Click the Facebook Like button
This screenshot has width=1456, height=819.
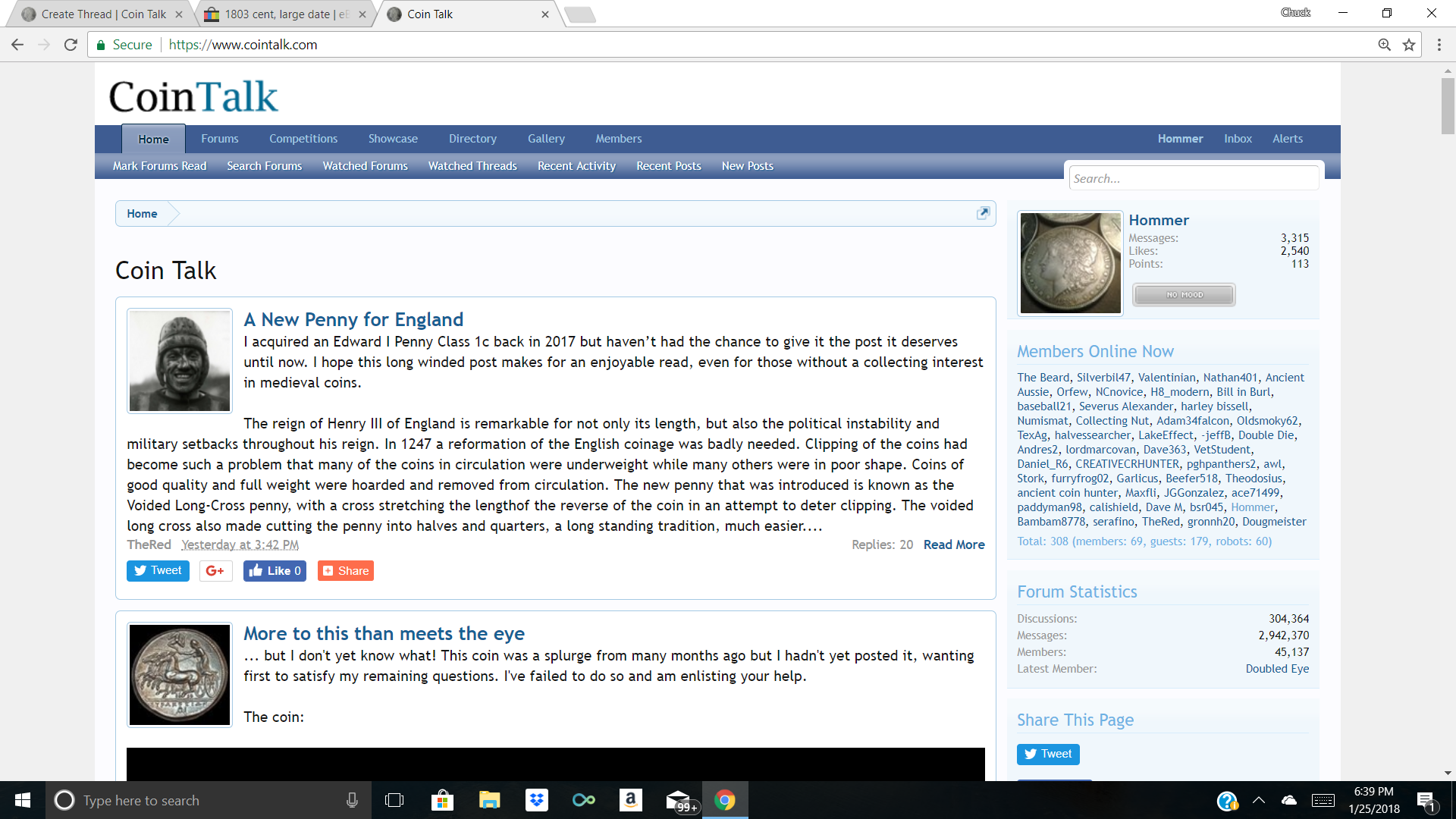tap(275, 571)
